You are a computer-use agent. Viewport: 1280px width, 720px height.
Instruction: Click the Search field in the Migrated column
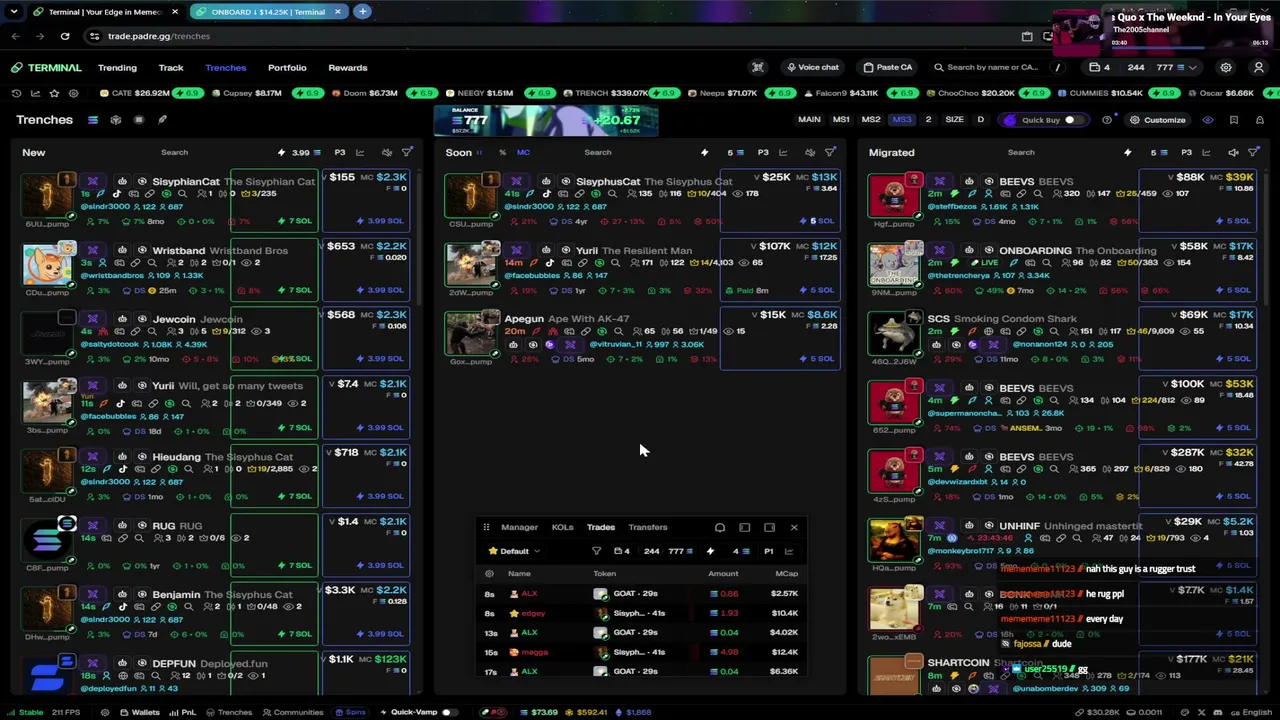point(1021,153)
